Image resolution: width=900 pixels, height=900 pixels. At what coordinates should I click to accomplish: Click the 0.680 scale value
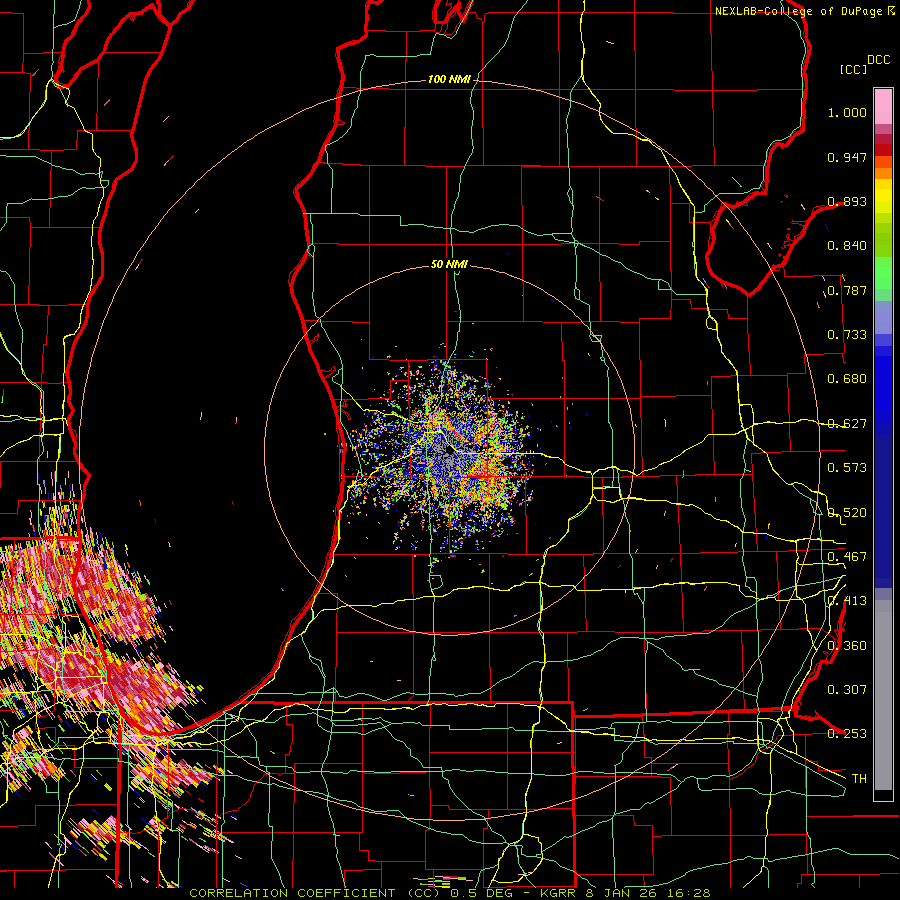pyautogui.click(x=847, y=379)
